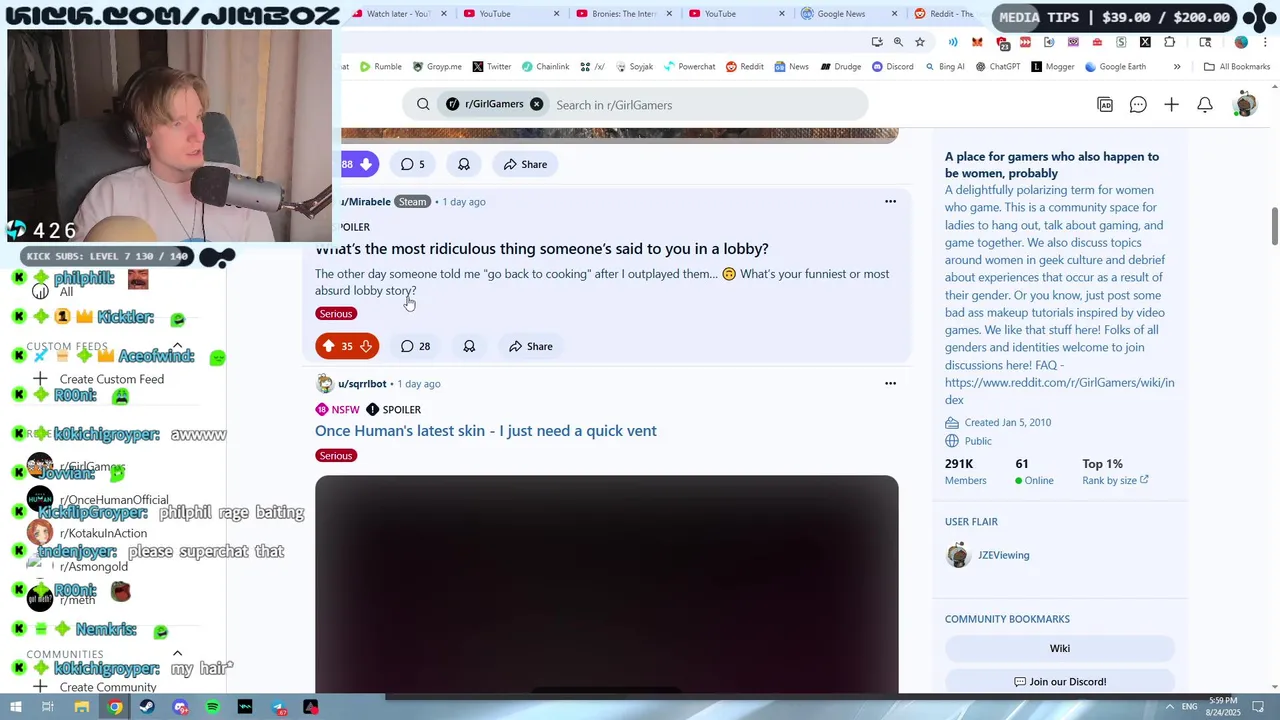Image resolution: width=1280 pixels, height=720 pixels.
Task: Click the Serious flair on lobby post
Action: [336, 314]
